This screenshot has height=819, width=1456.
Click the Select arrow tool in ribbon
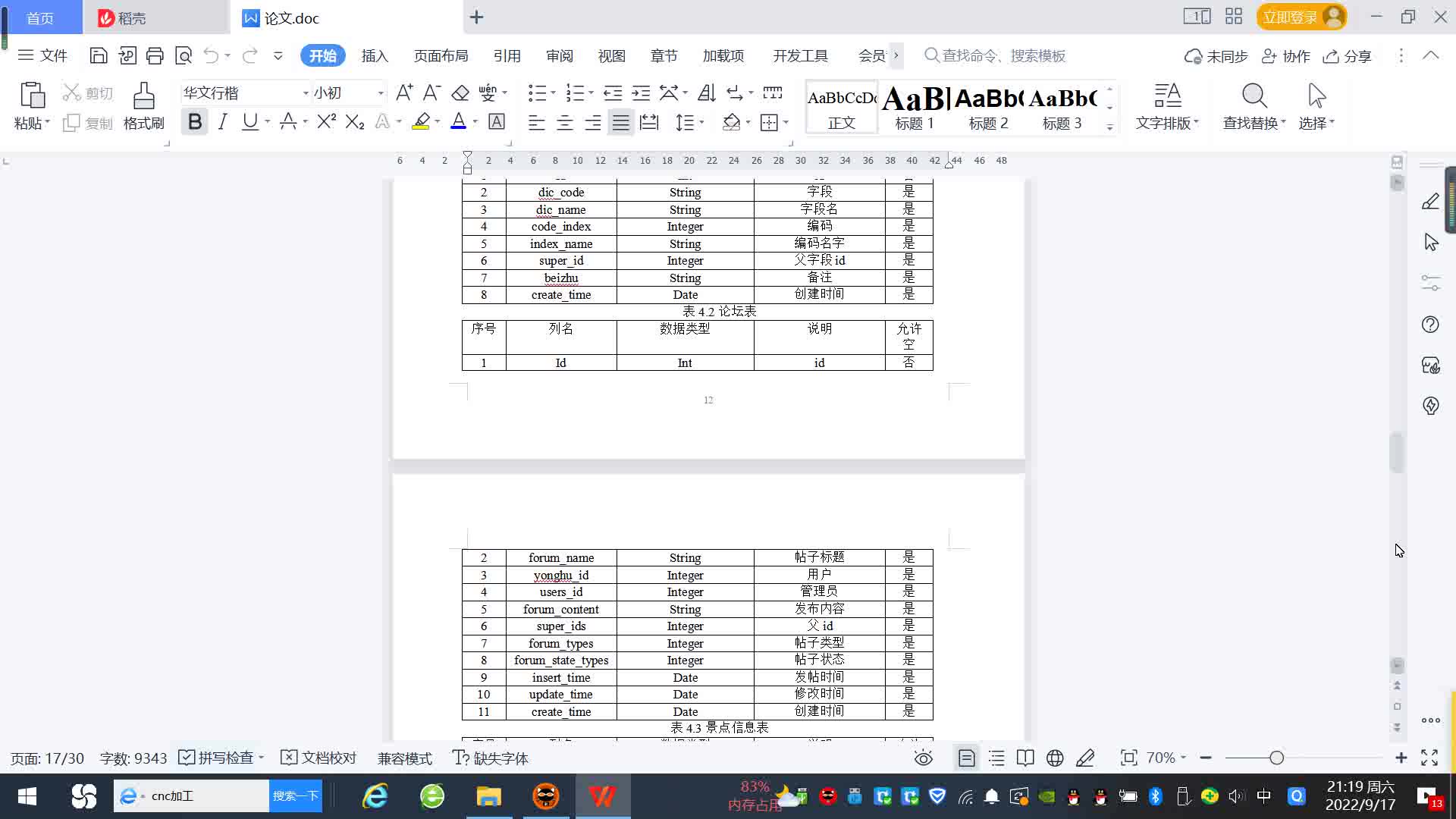pos(1316,105)
